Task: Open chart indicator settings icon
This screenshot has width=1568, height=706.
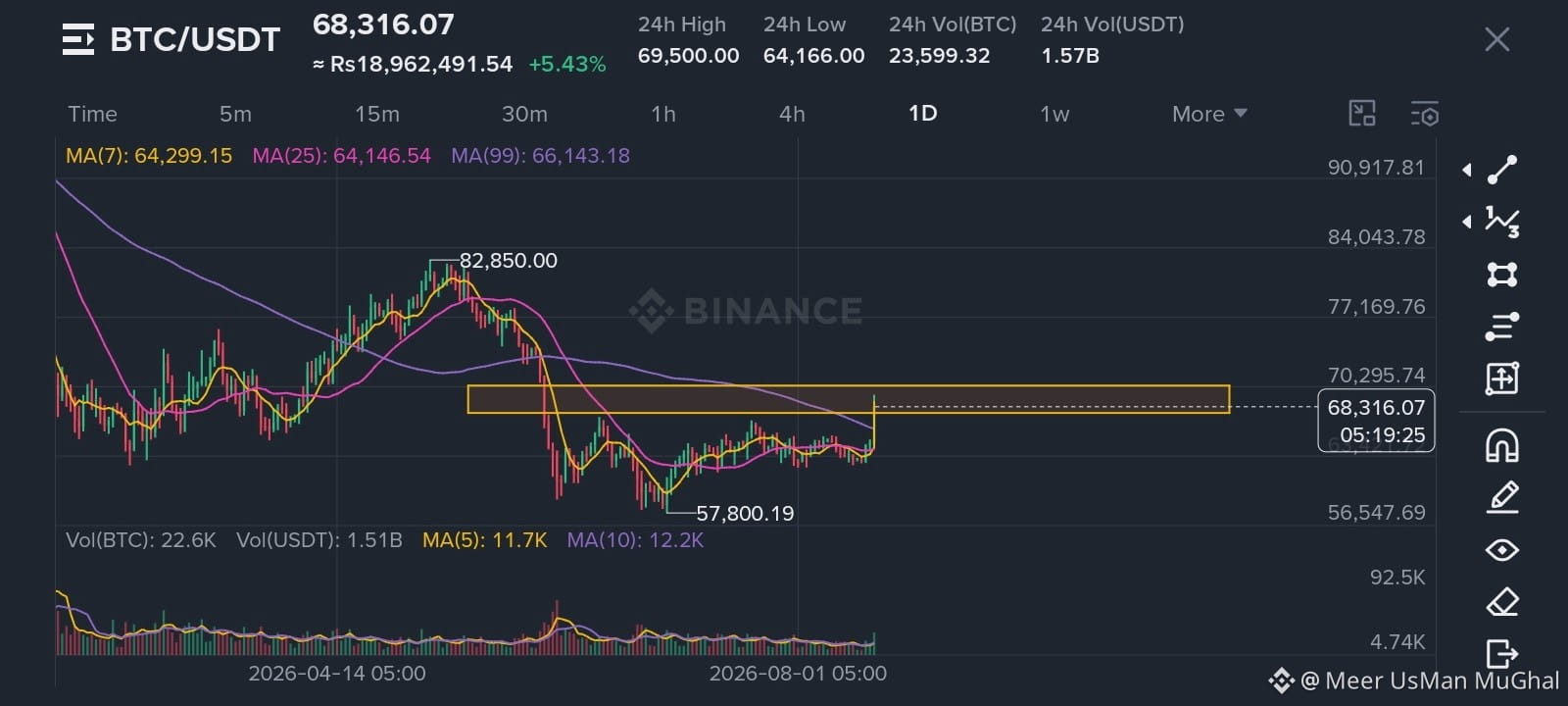Action: [1424, 114]
